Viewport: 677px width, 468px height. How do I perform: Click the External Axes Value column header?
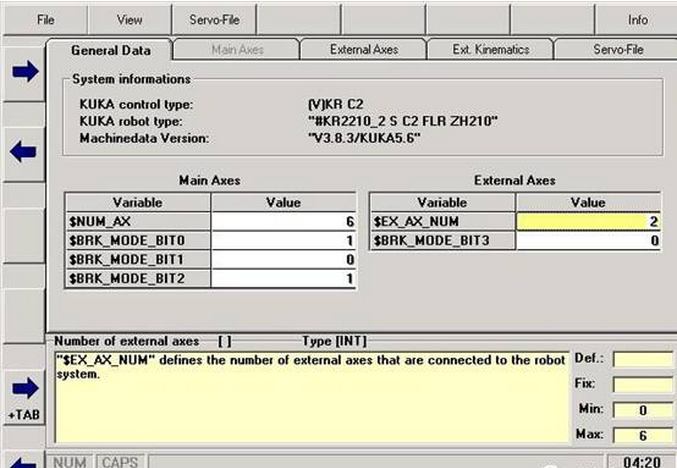(588, 202)
